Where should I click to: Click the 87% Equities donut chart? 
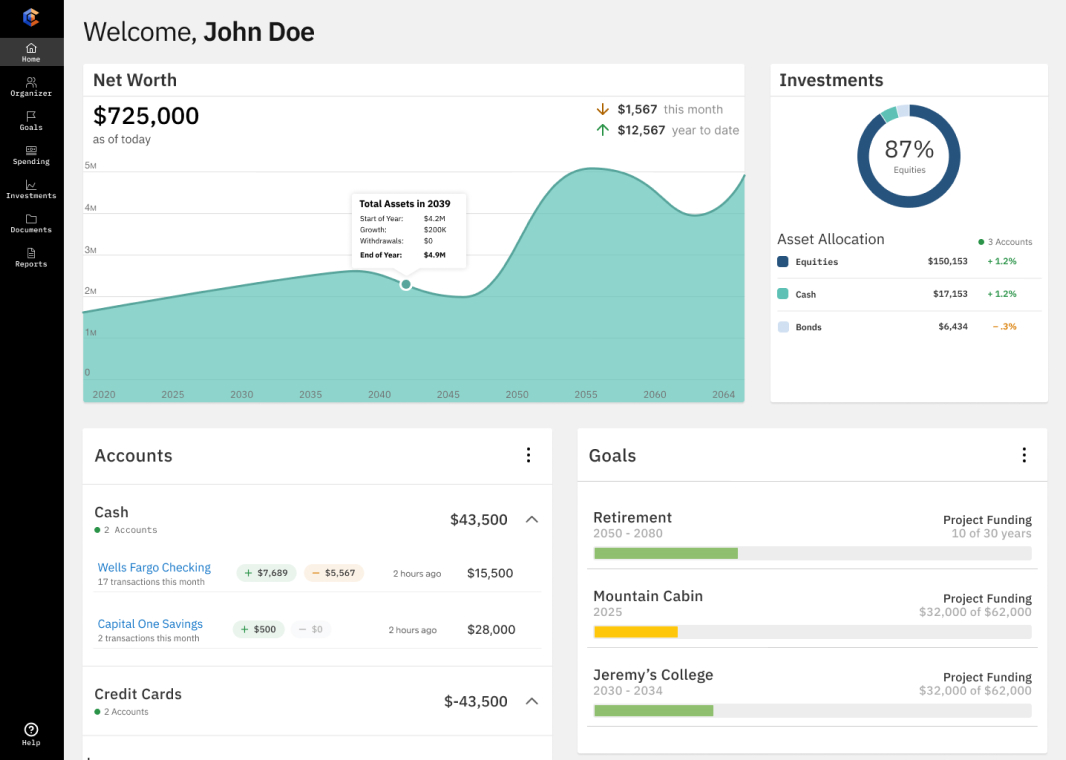[908, 156]
